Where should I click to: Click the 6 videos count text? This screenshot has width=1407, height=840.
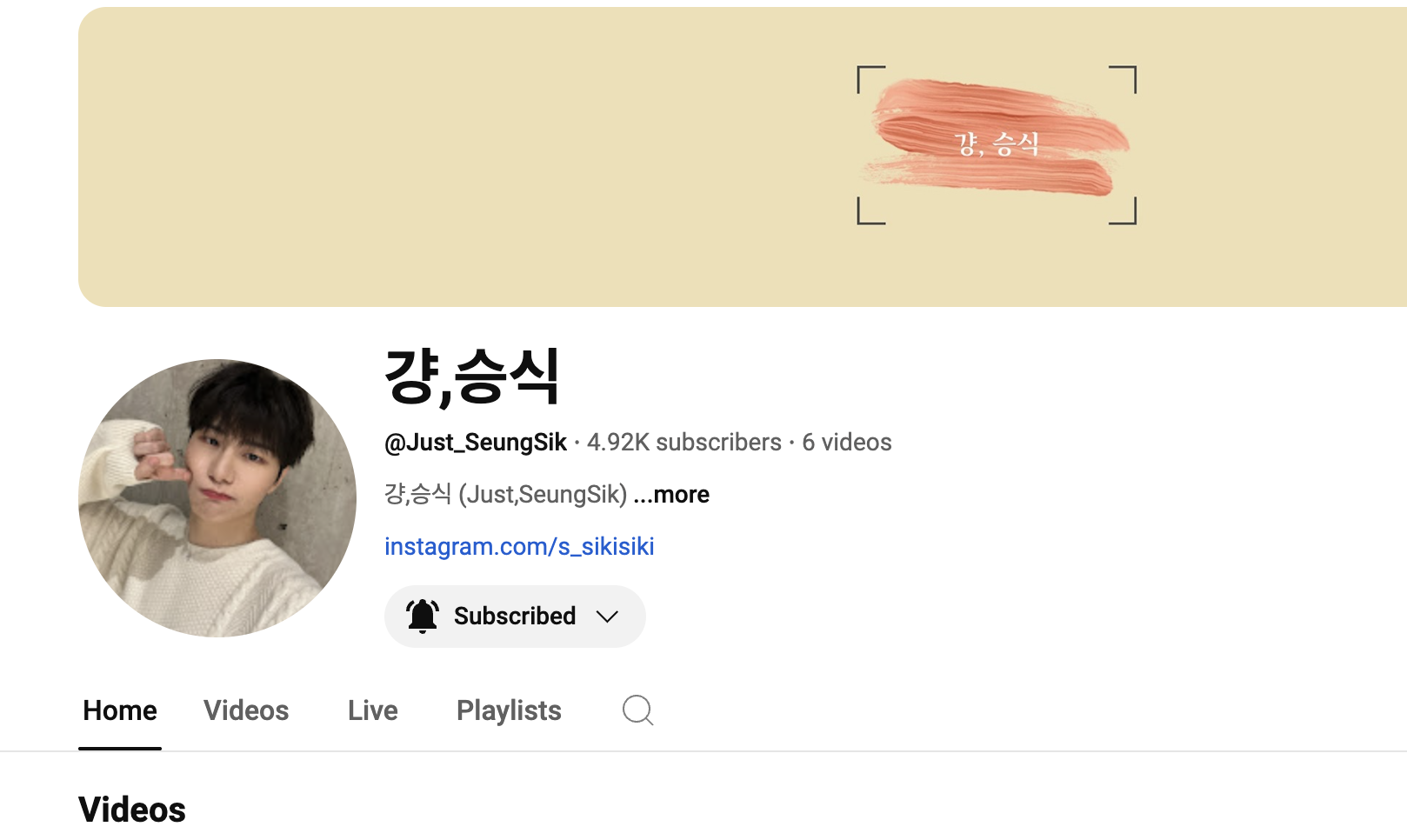pyautogui.click(x=847, y=443)
